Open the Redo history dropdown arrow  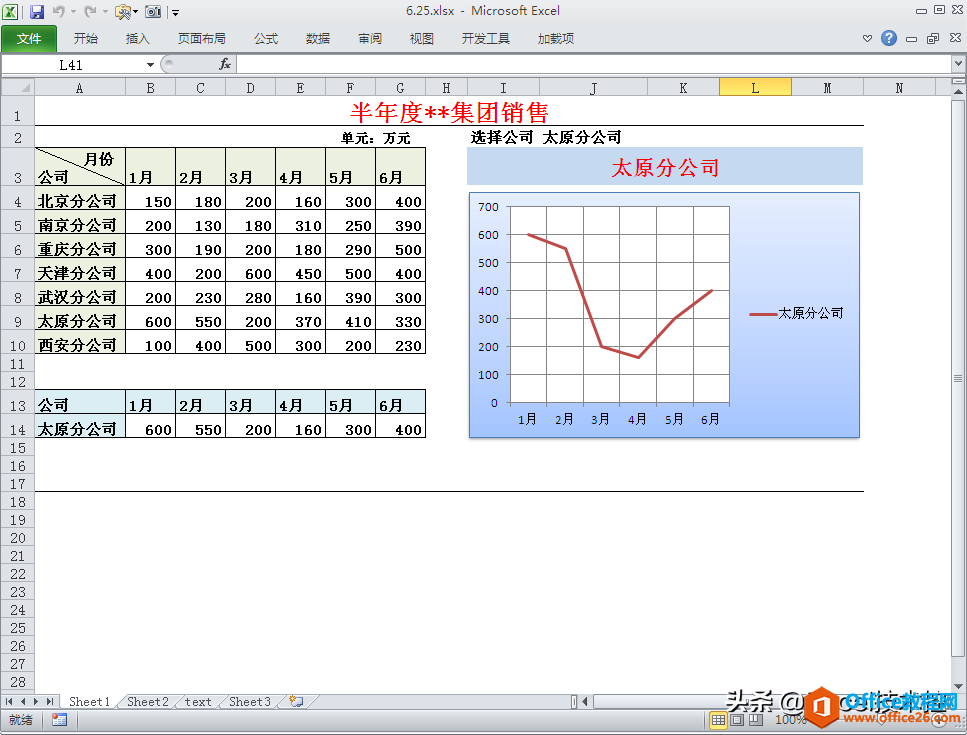pos(105,12)
